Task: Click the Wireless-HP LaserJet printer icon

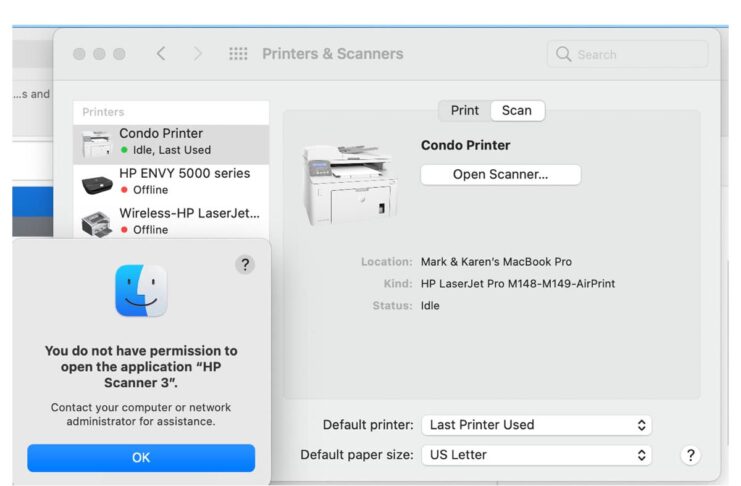Action: click(x=96, y=224)
